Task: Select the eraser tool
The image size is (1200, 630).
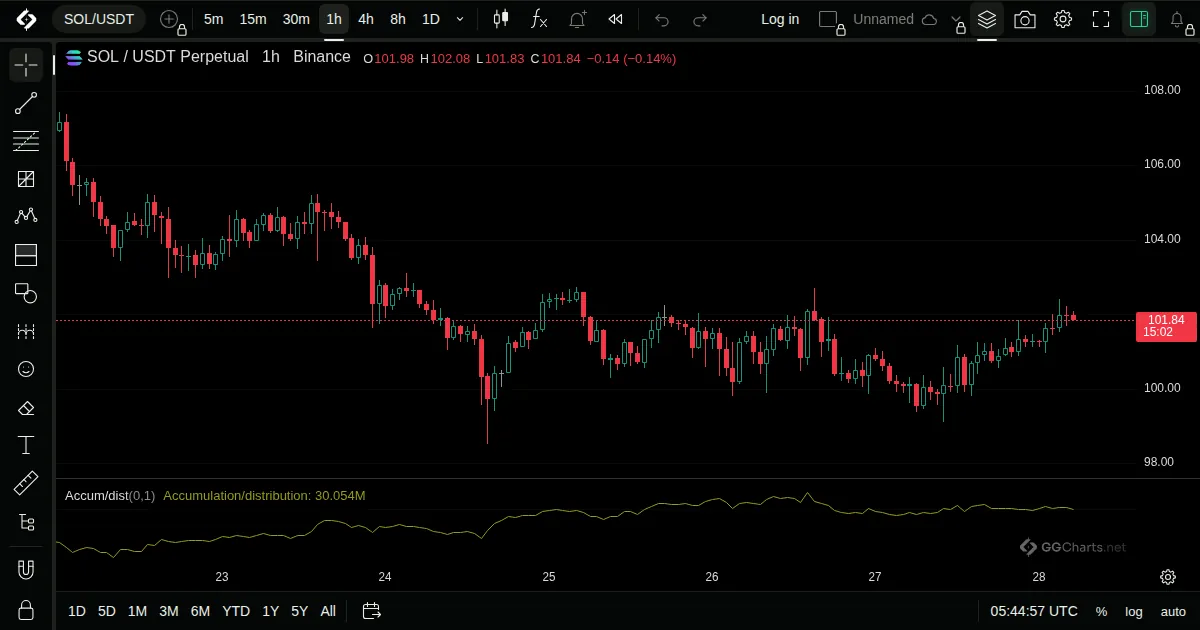Action: (26, 407)
